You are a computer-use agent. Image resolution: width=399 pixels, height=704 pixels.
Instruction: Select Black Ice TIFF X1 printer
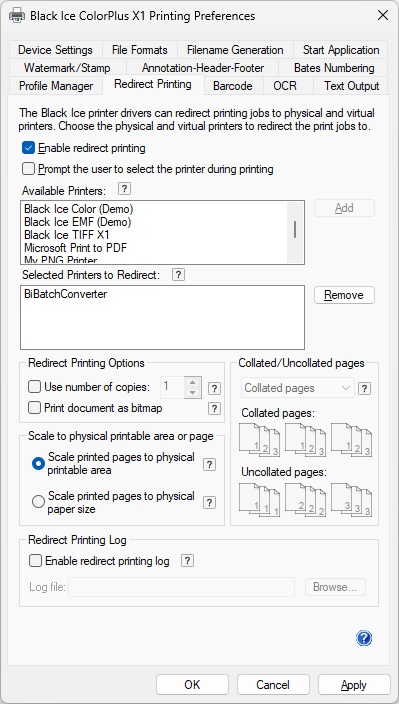pyautogui.click(x=67, y=235)
